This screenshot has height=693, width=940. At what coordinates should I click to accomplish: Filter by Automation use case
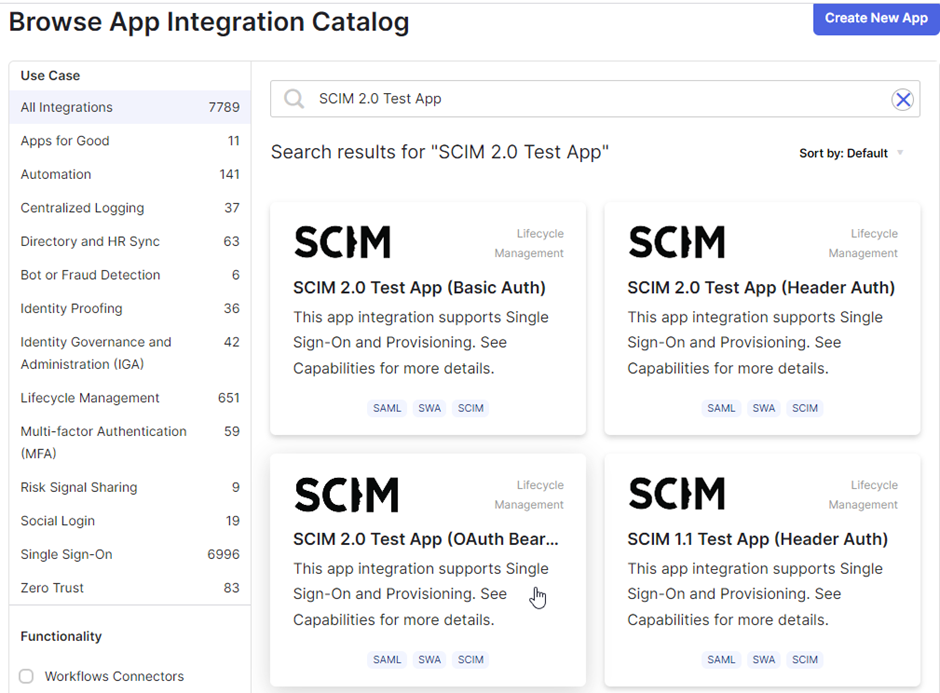(x=130, y=174)
